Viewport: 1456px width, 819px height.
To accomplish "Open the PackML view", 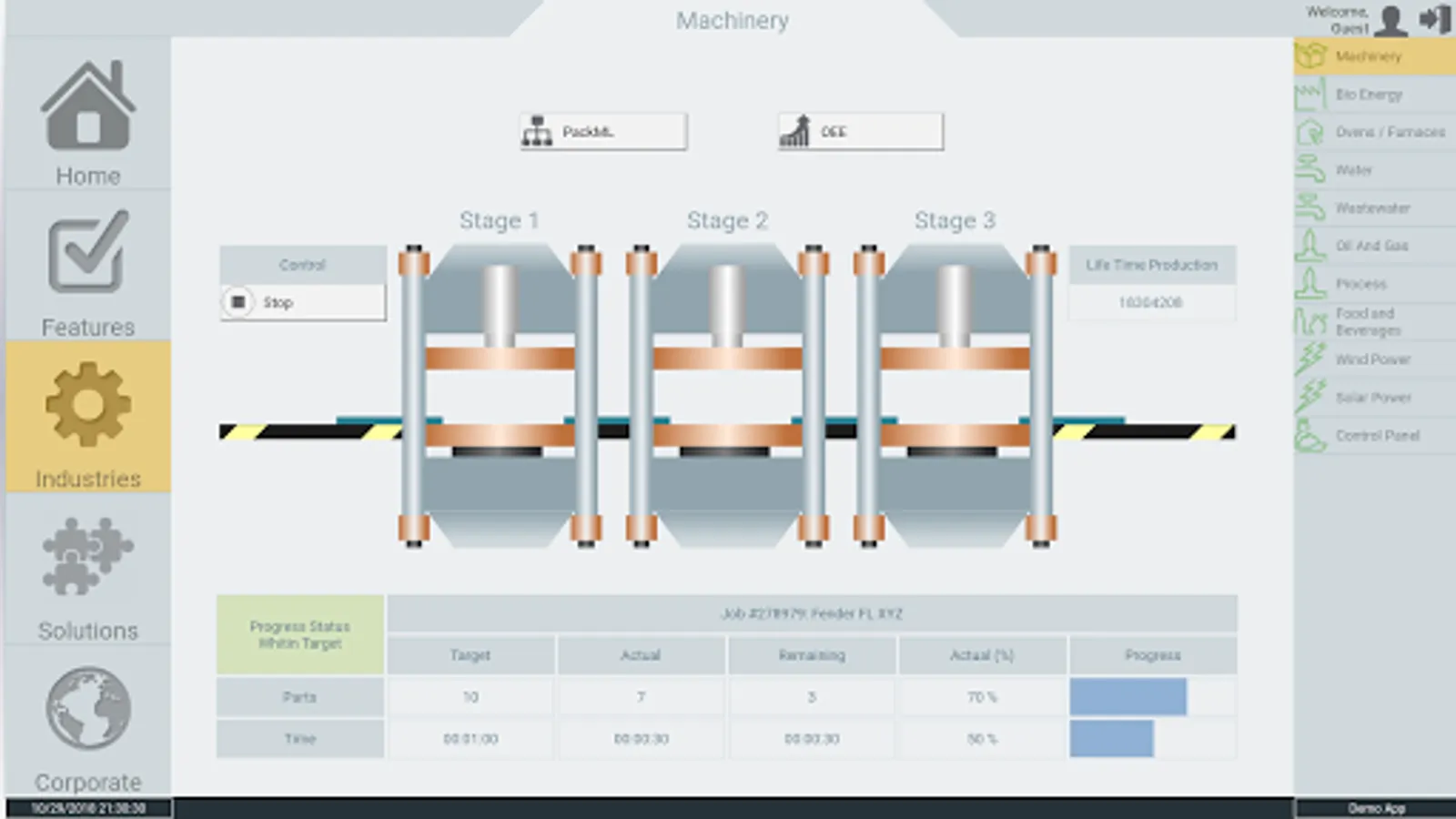I will click(x=602, y=130).
